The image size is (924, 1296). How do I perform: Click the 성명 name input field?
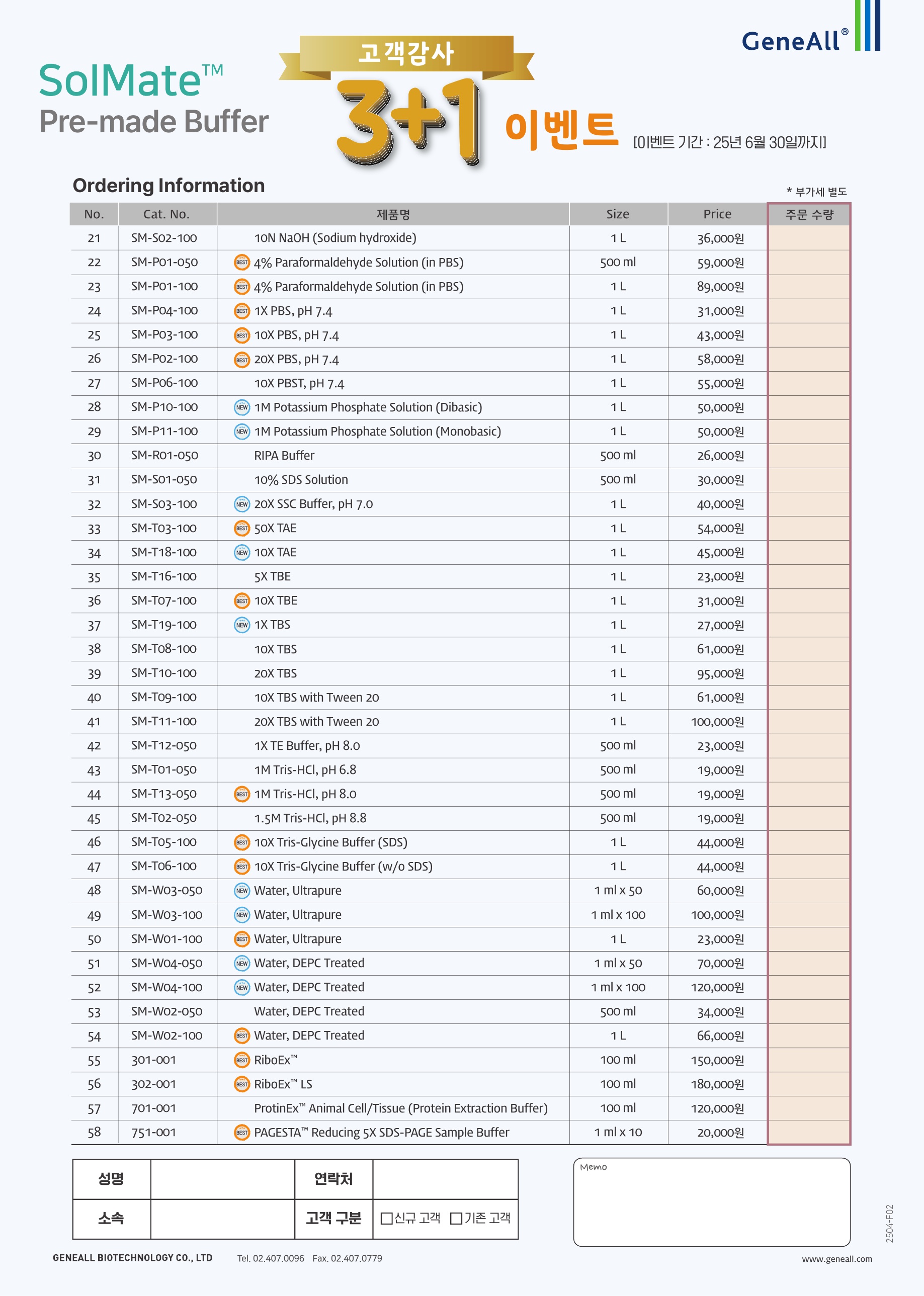[x=222, y=1179]
